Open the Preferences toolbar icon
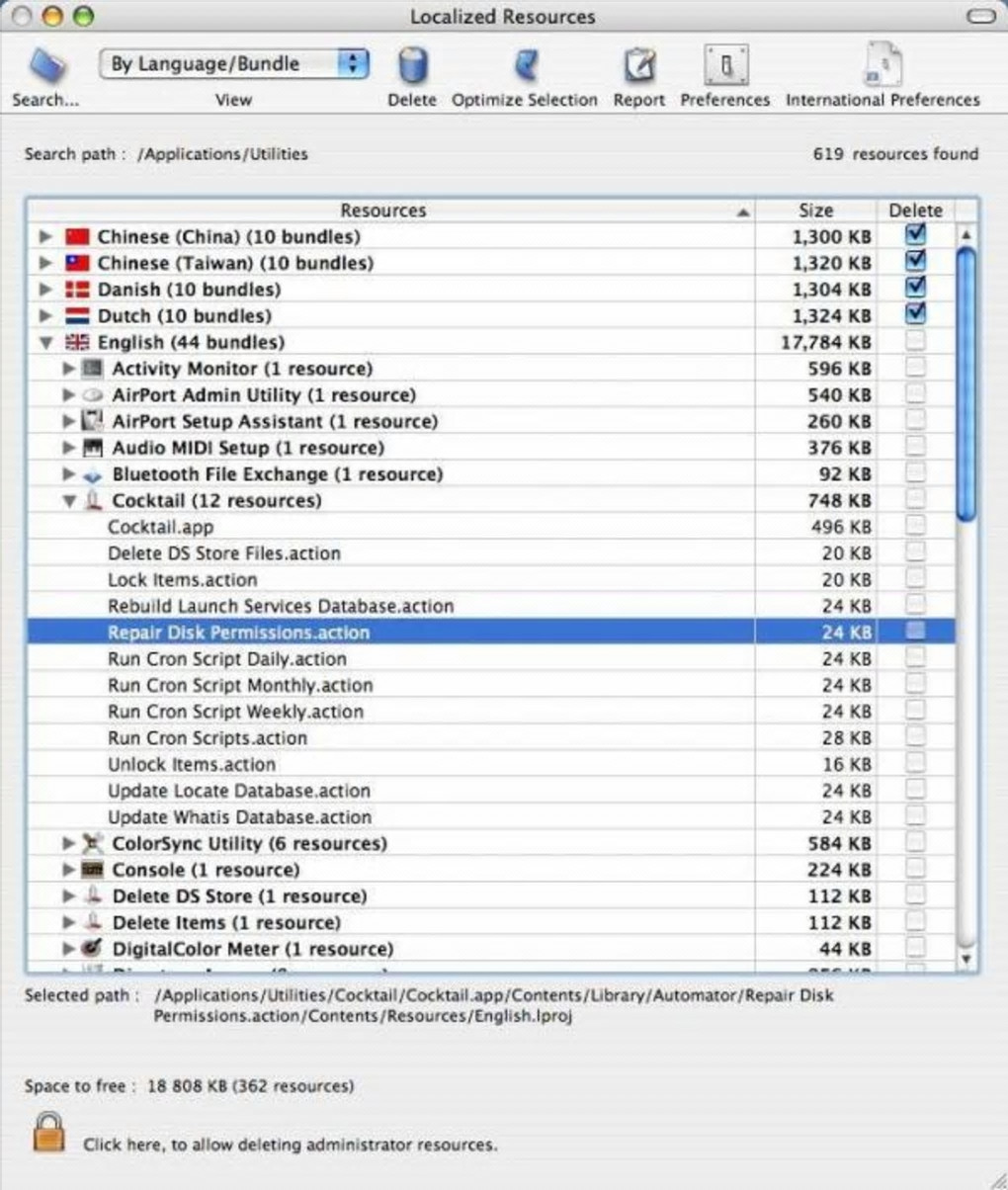Screen dimensions: 1008x1190 [725, 65]
